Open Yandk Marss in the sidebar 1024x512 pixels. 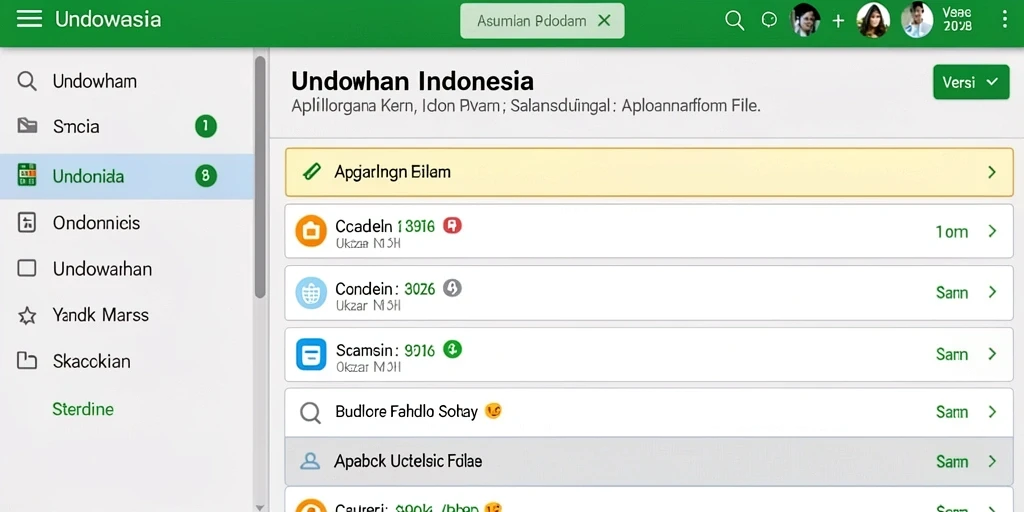pos(127,315)
